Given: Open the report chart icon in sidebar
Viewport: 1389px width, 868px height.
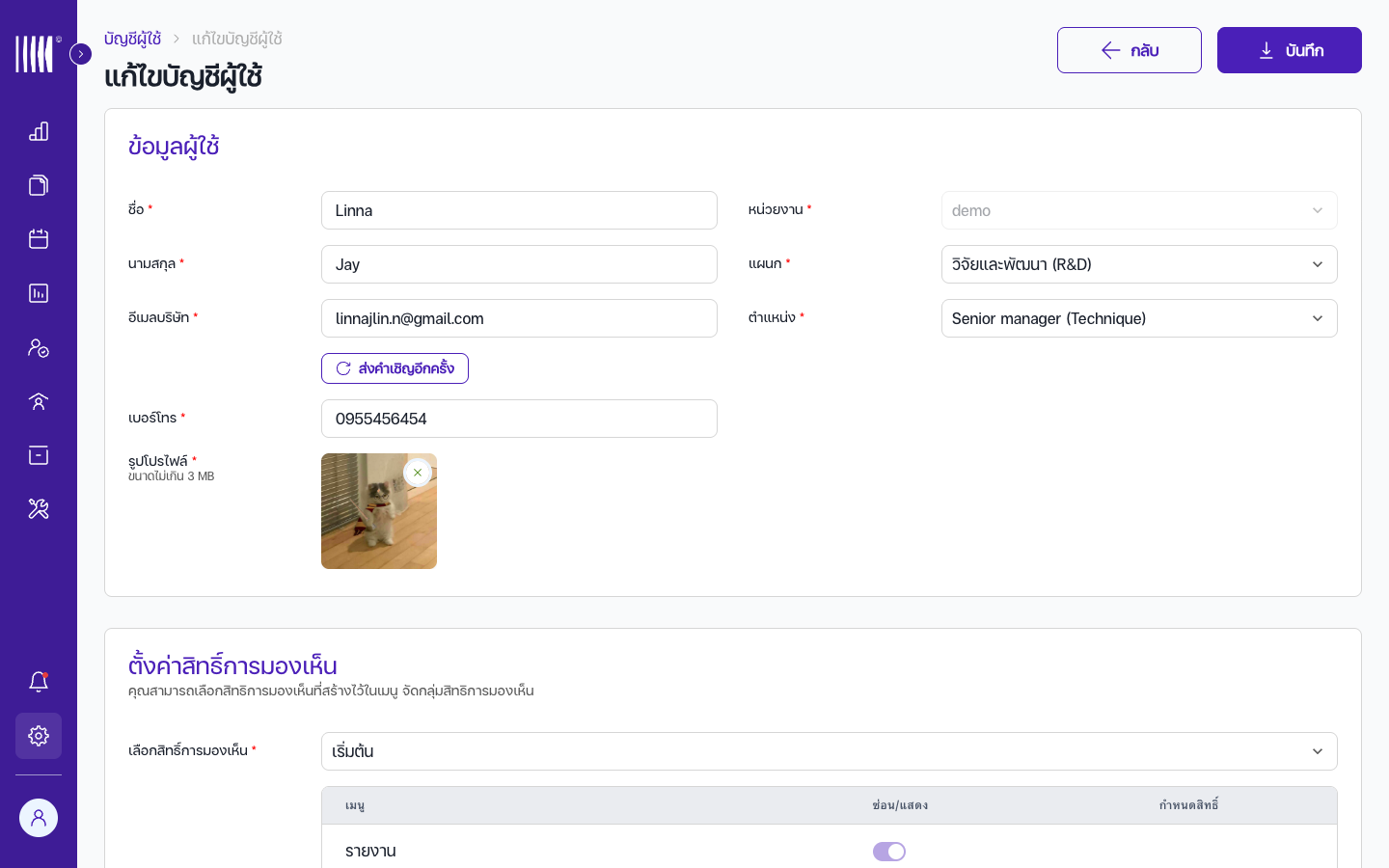Looking at the screenshot, I should [x=39, y=293].
